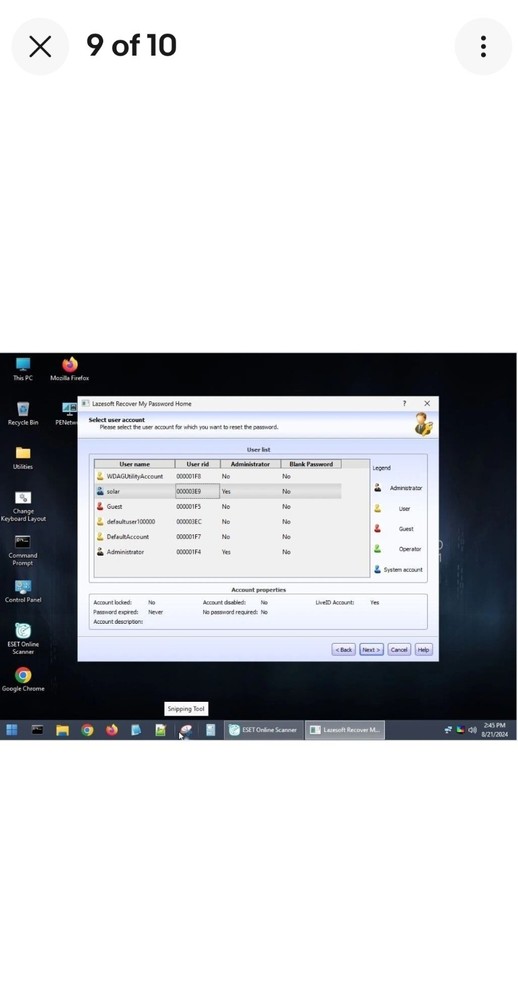Click the Operator legend icon
This screenshot has width=518, height=1000.
(378, 548)
